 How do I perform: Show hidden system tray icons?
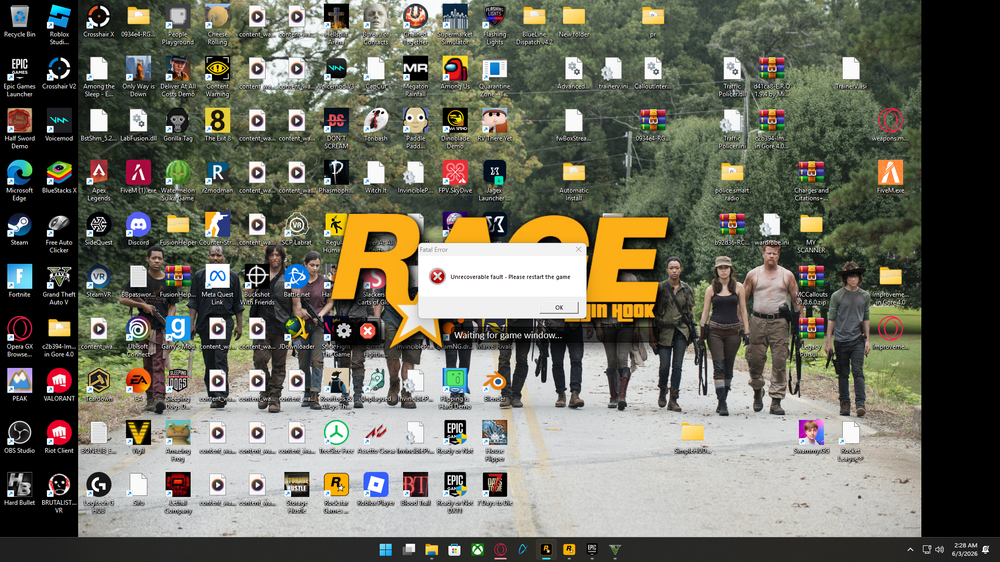[910, 550]
